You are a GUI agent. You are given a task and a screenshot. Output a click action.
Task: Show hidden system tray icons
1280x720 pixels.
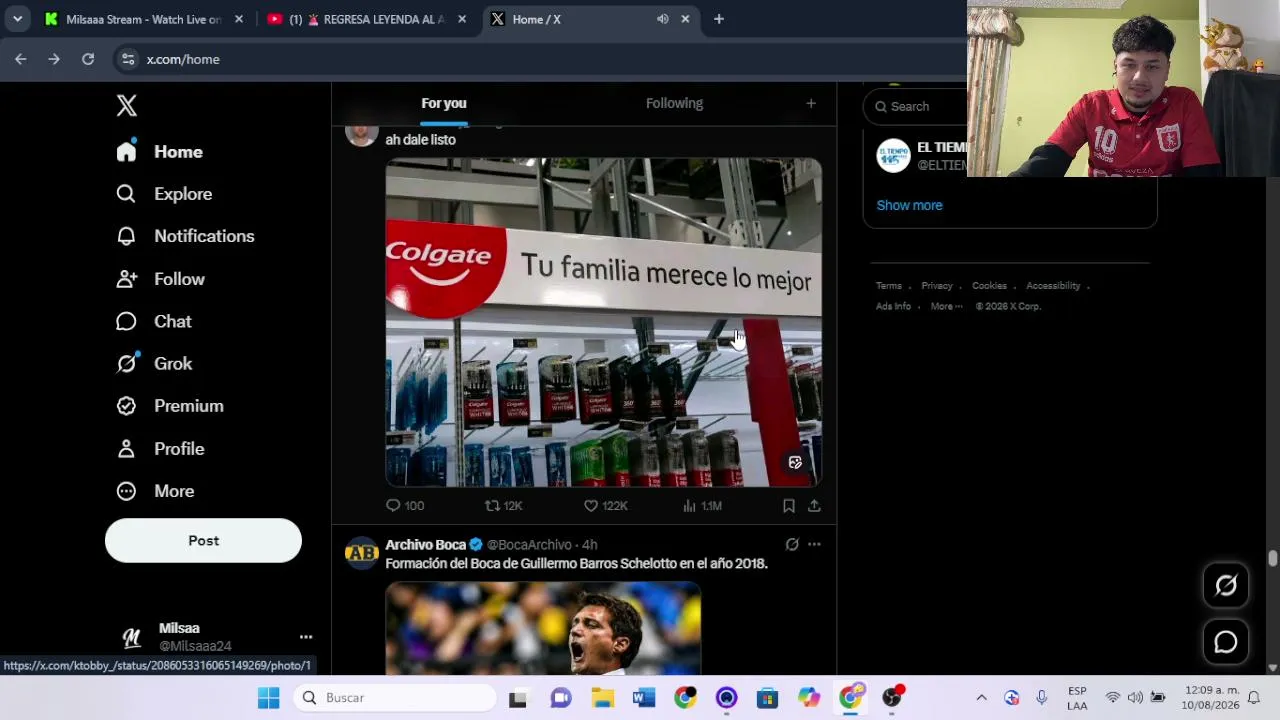[x=981, y=698]
